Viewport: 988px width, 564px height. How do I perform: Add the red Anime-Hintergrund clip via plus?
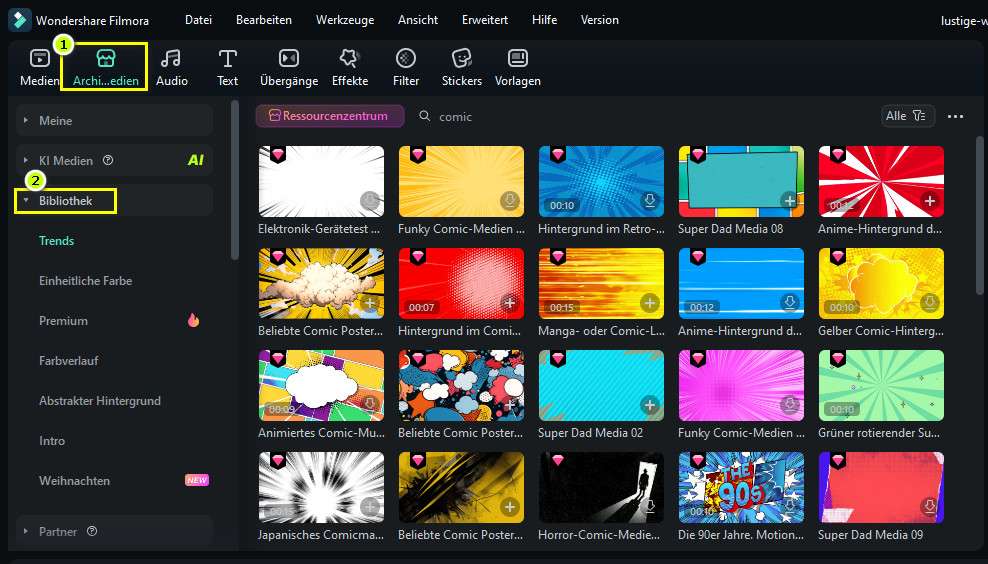coord(929,201)
